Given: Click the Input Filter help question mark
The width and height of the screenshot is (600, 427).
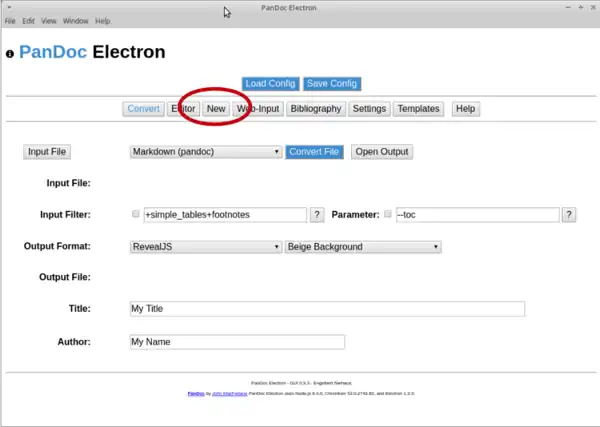Looking at the screenshot, I should click(317, 215).
